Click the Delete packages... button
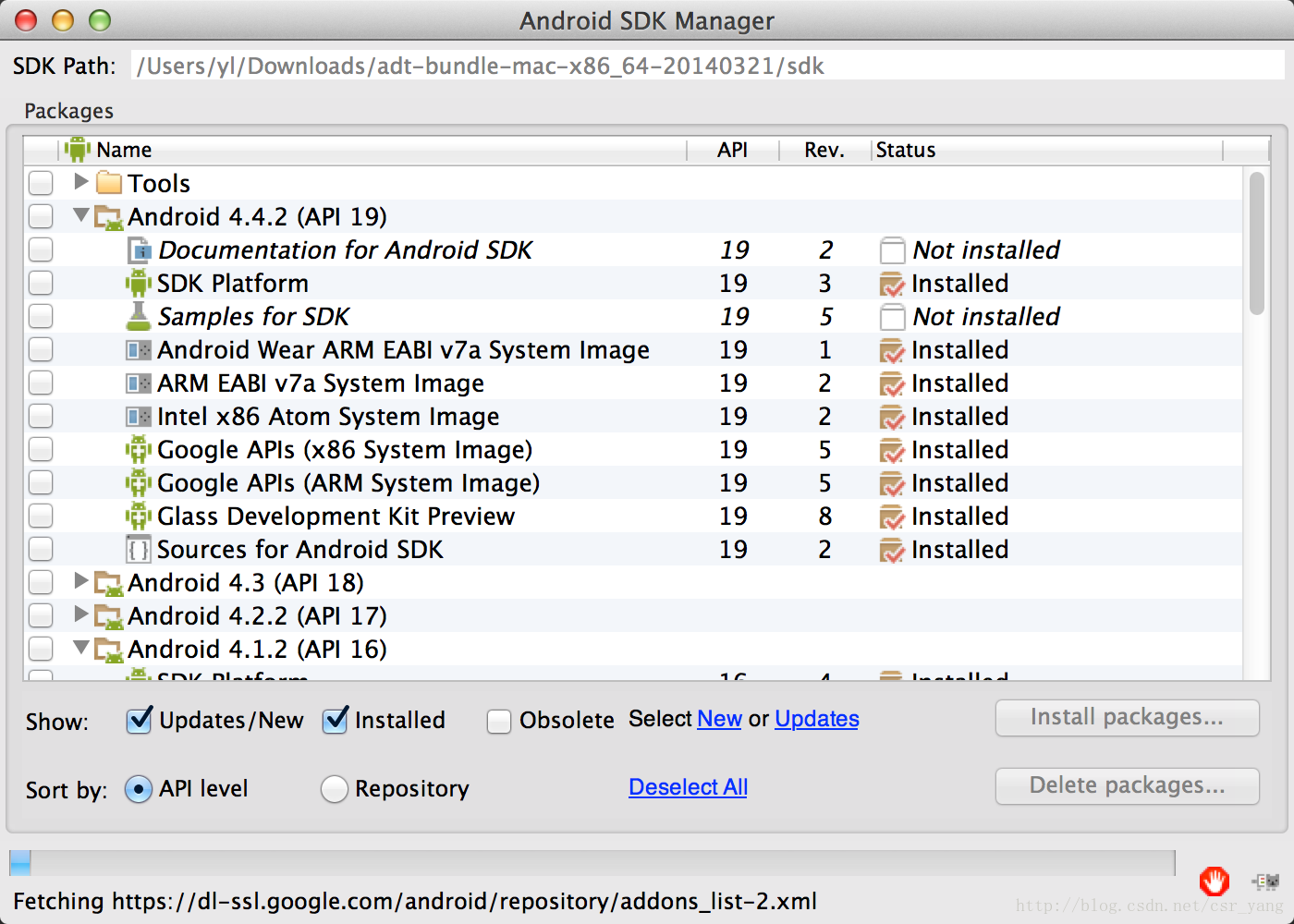 1127,786
